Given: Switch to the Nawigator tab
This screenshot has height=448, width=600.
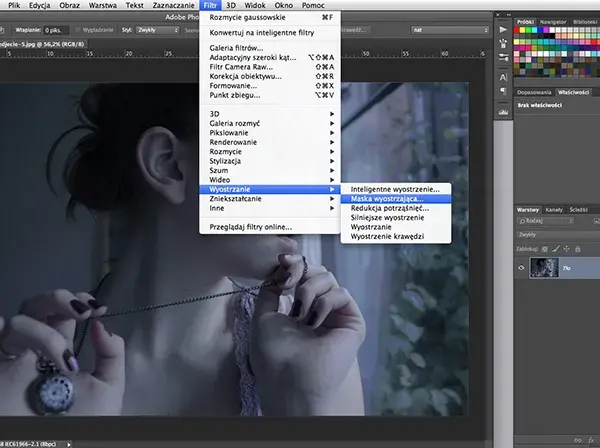Looking at the screenshot, I should tap(553, 22).
